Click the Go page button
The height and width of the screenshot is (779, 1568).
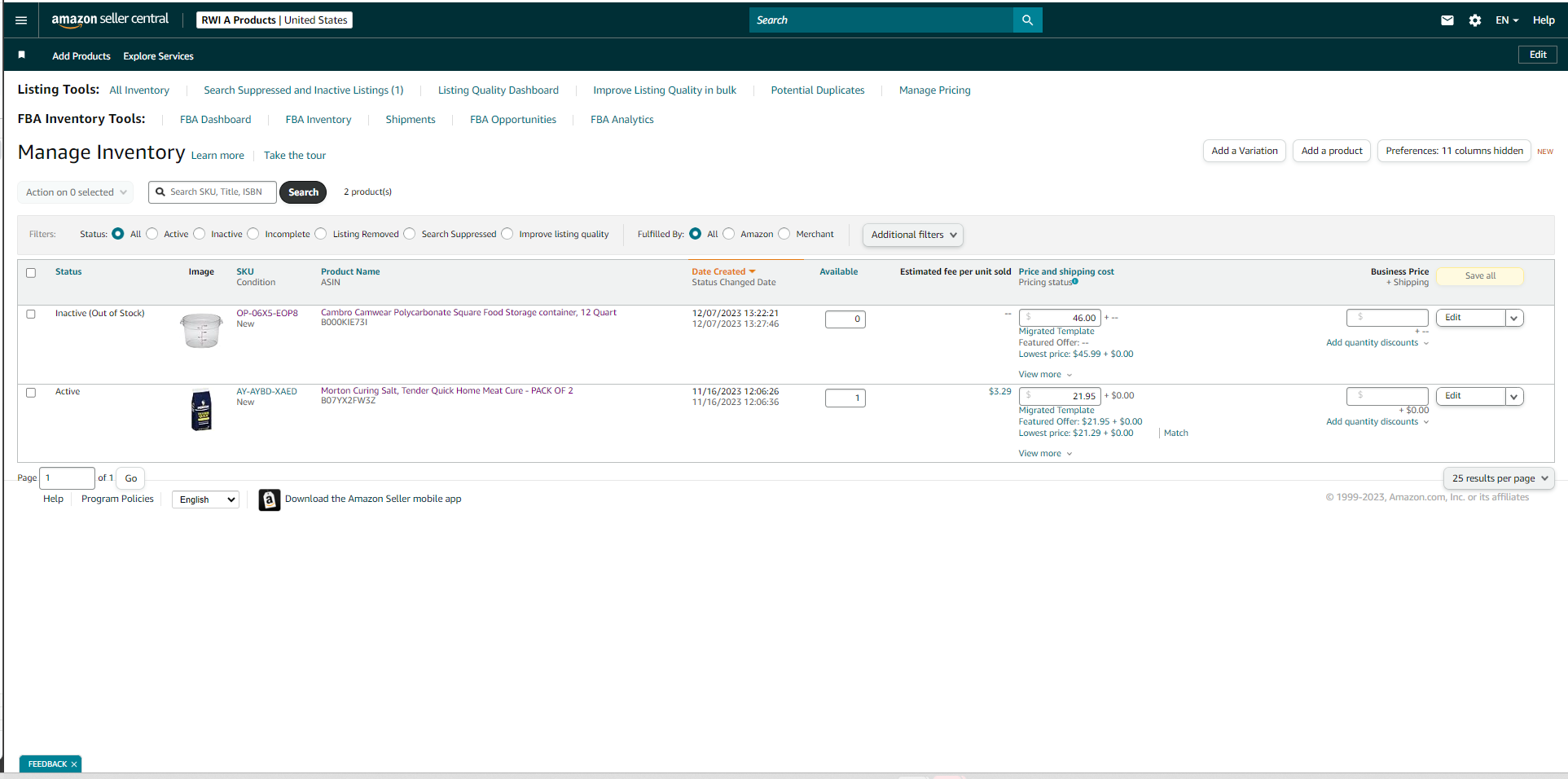pos(131,478)
